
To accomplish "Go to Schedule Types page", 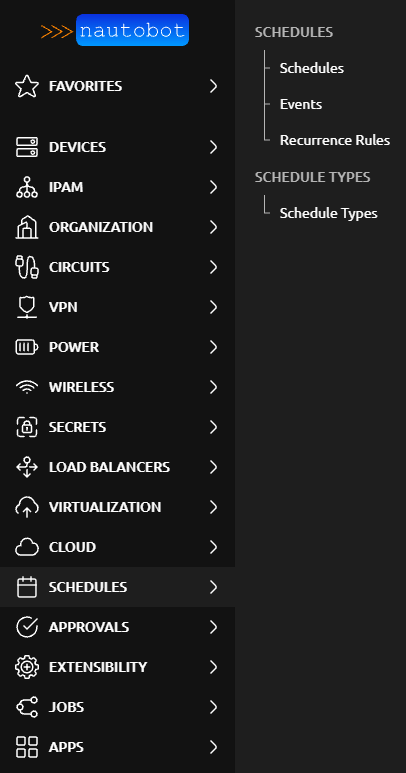I will 328,213.
